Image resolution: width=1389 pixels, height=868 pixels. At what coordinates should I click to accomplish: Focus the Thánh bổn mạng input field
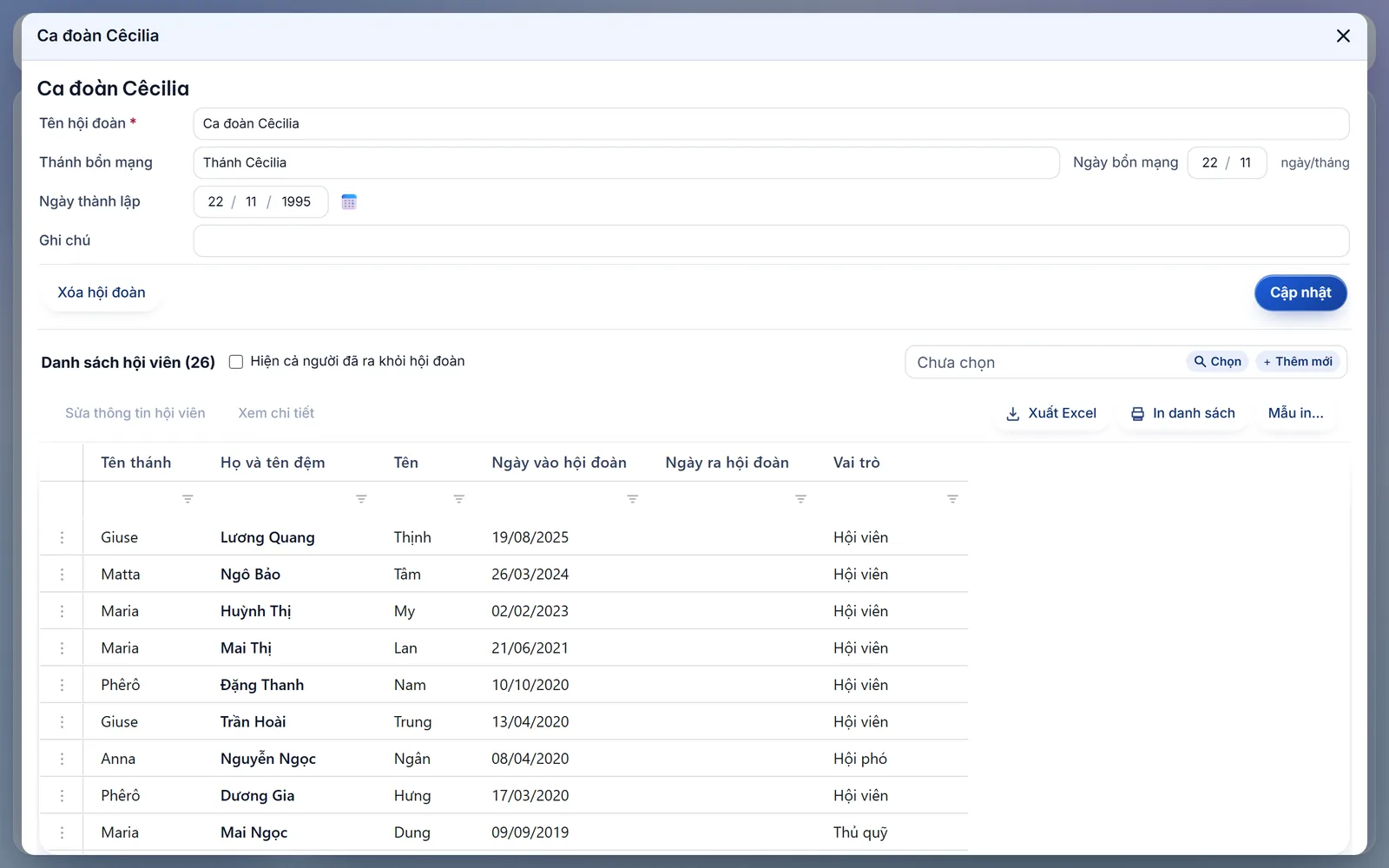pos(626,162)
